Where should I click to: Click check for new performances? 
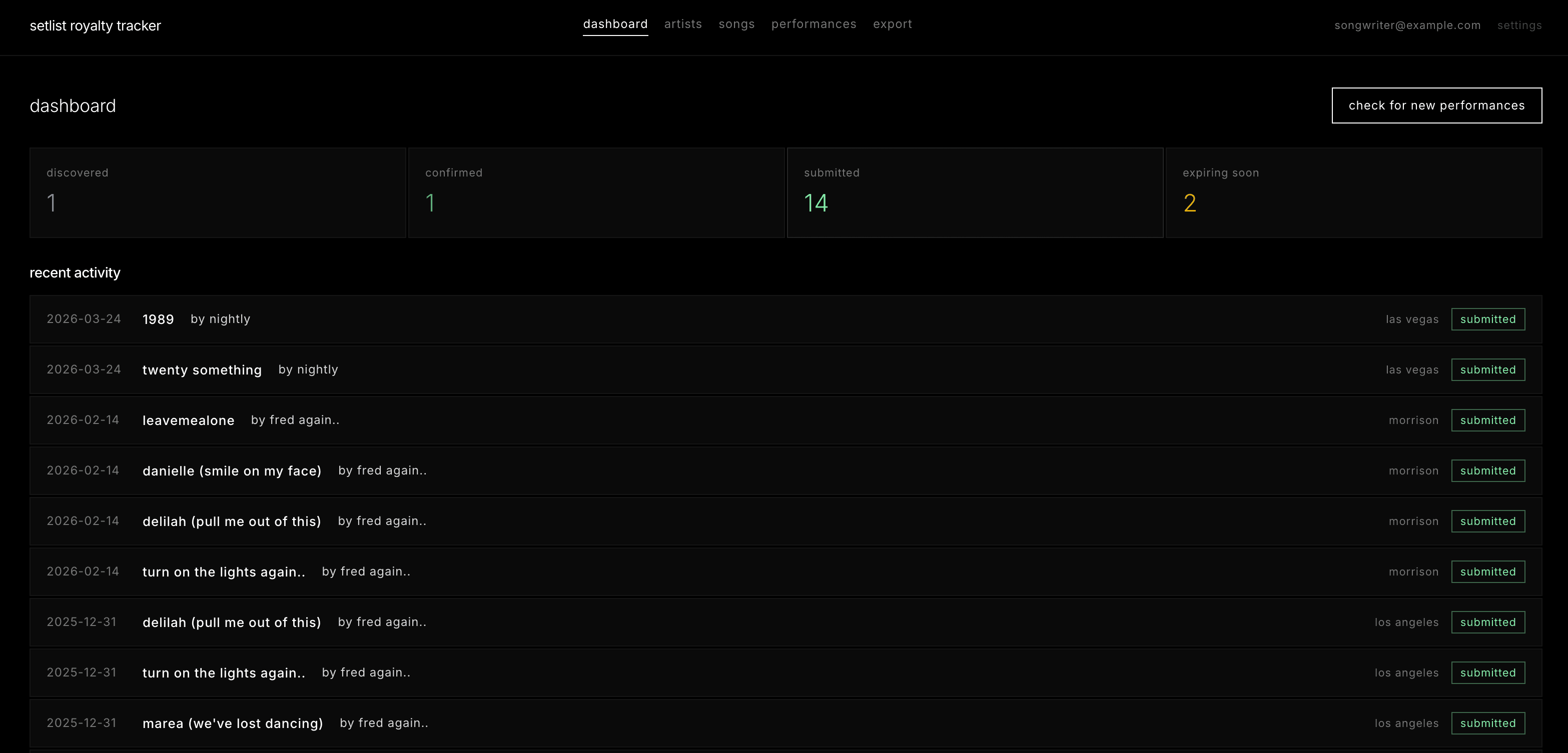click(1436, 105)
